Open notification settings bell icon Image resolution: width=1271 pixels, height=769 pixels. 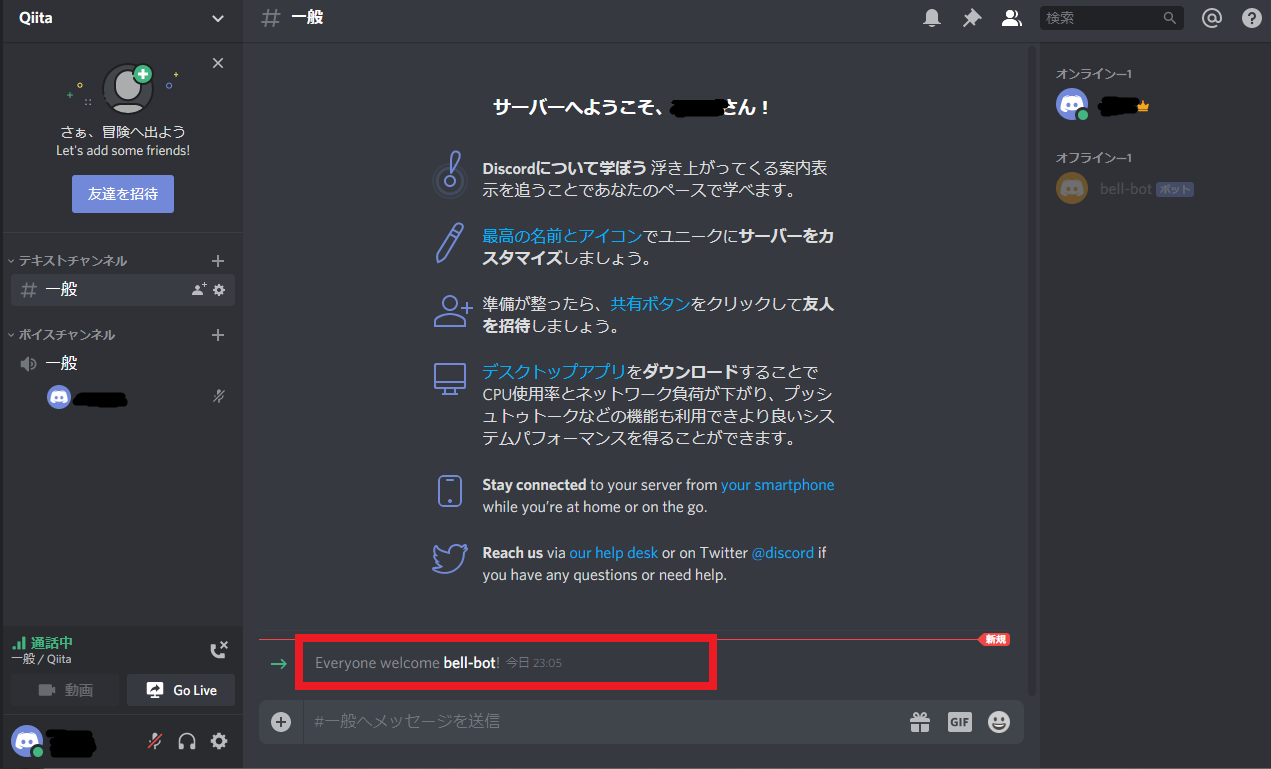pos(932,18)
